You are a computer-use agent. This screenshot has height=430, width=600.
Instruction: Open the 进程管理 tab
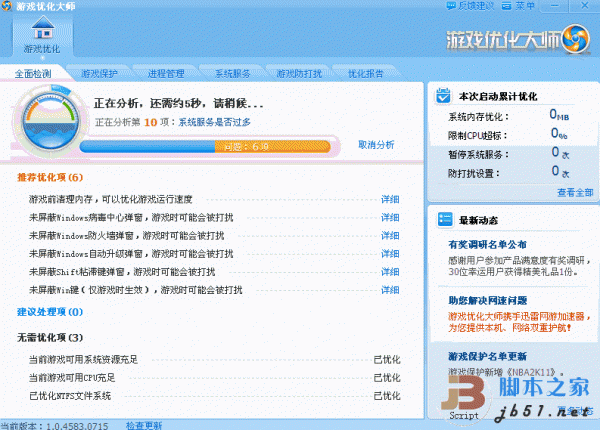pos(166,73)
